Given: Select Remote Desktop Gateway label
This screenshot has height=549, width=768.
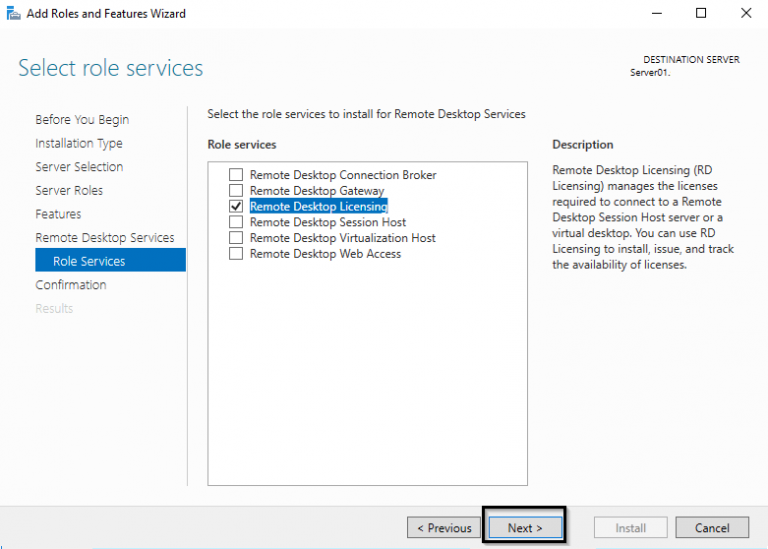Looking at the screenshot, I should pos(317,191).
